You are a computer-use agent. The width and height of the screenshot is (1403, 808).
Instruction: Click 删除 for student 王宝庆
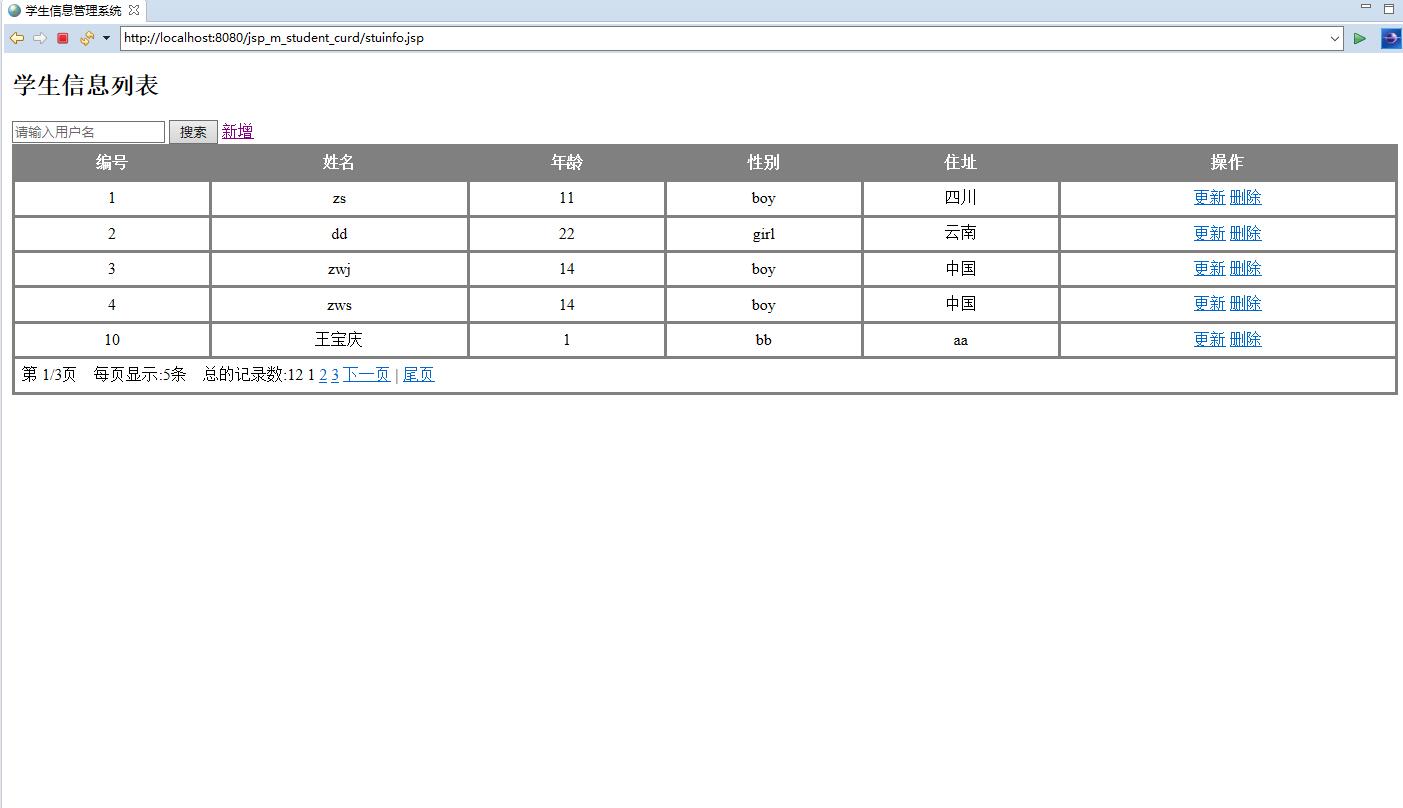(x=1245, y=339)
